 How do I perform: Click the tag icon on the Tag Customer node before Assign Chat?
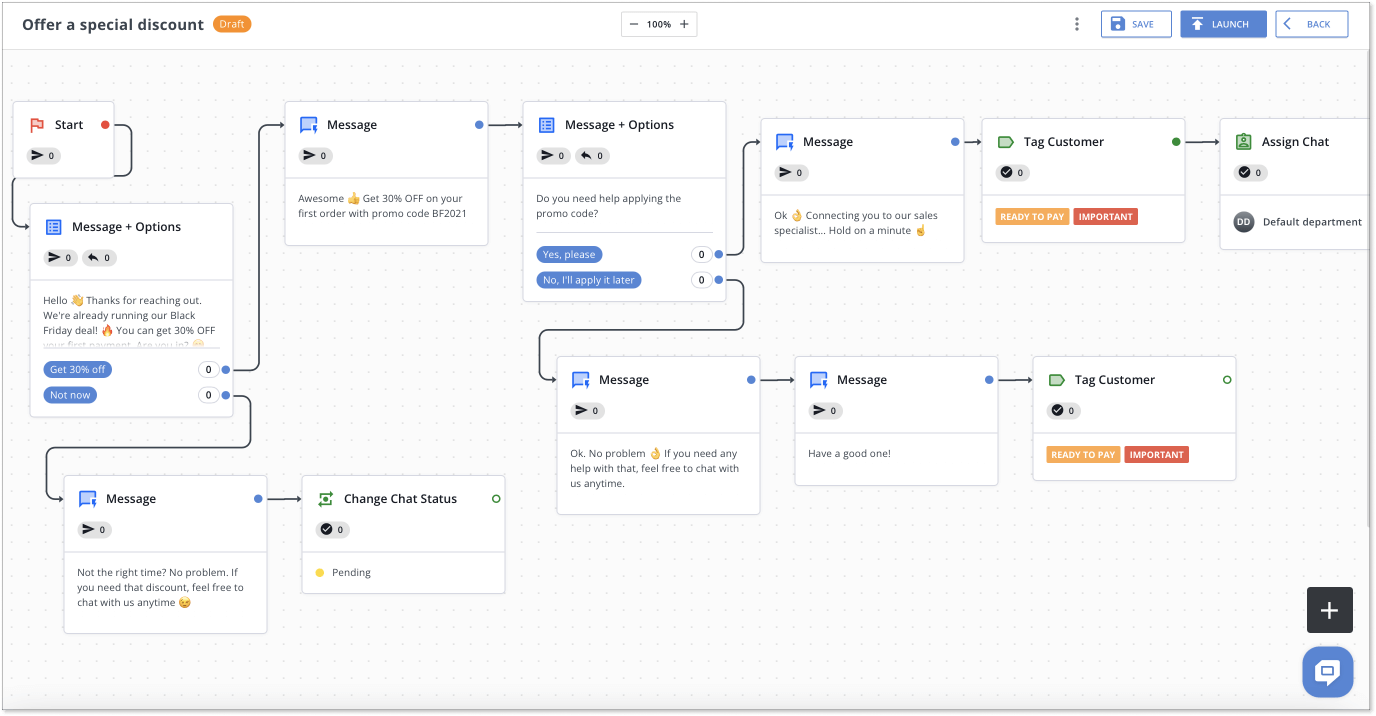click(x=1006, y=142)
